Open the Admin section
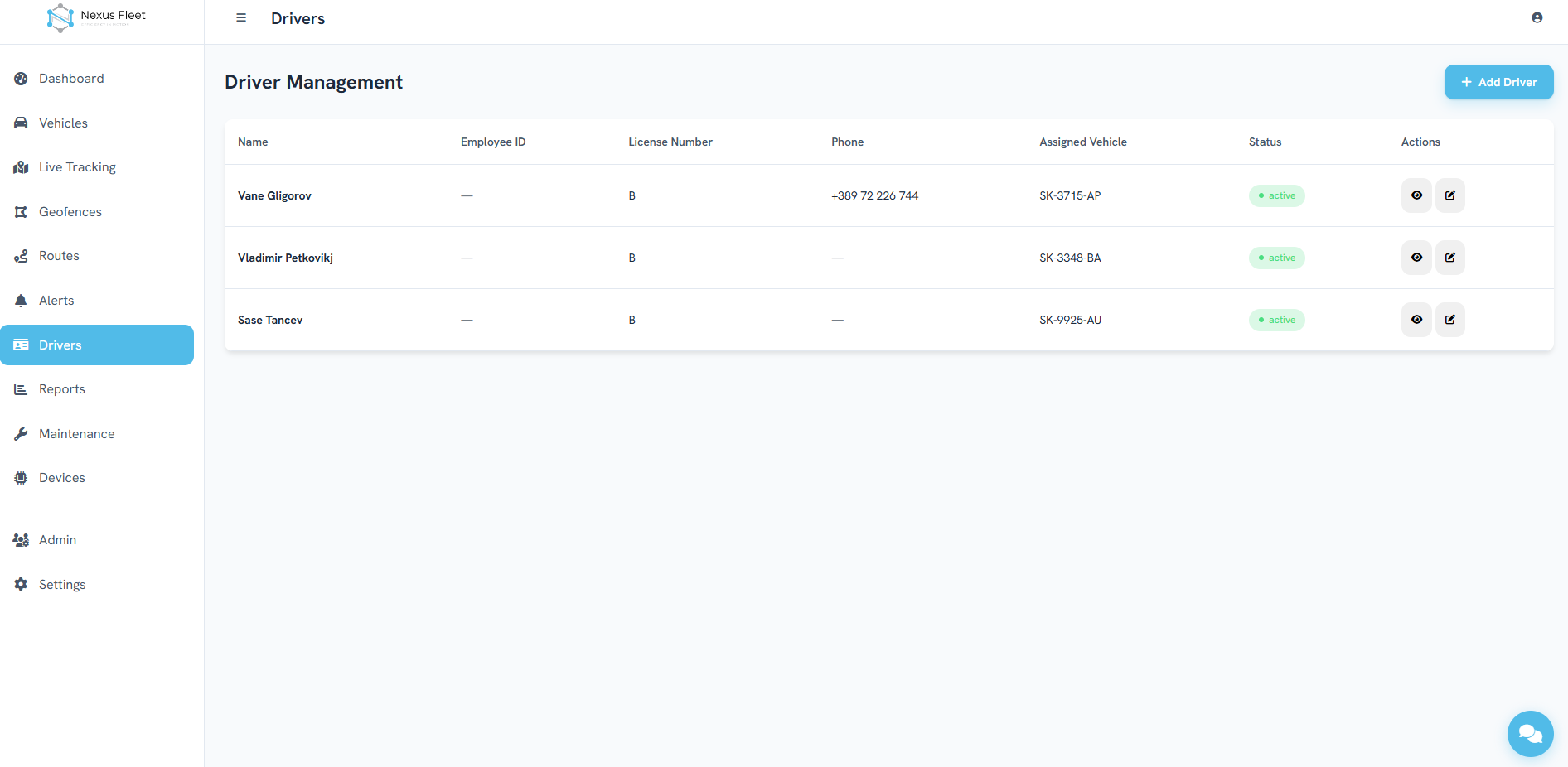Screen dimensions: 1568x767 [97, 540]
